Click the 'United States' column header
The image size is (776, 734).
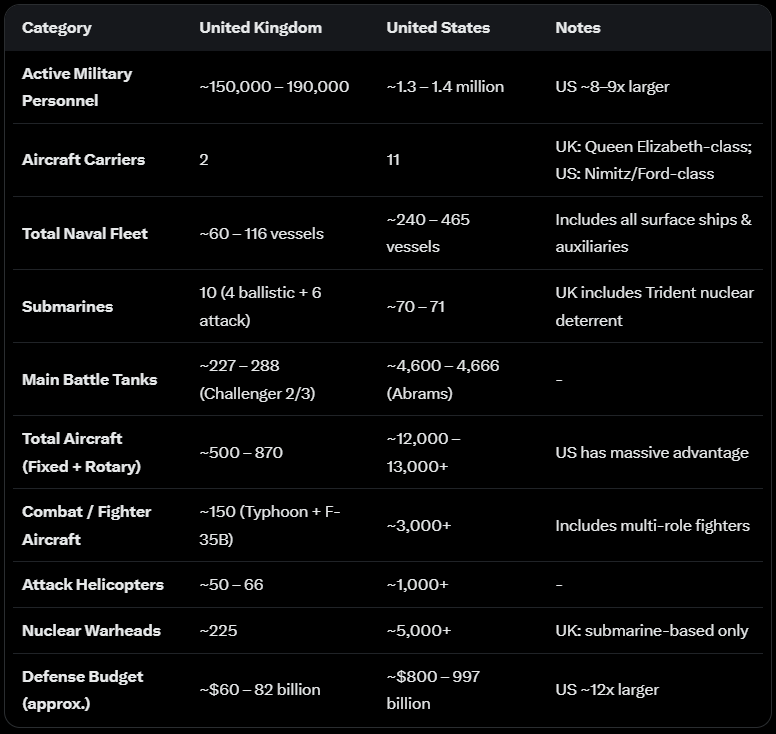[x=438, y=28]
